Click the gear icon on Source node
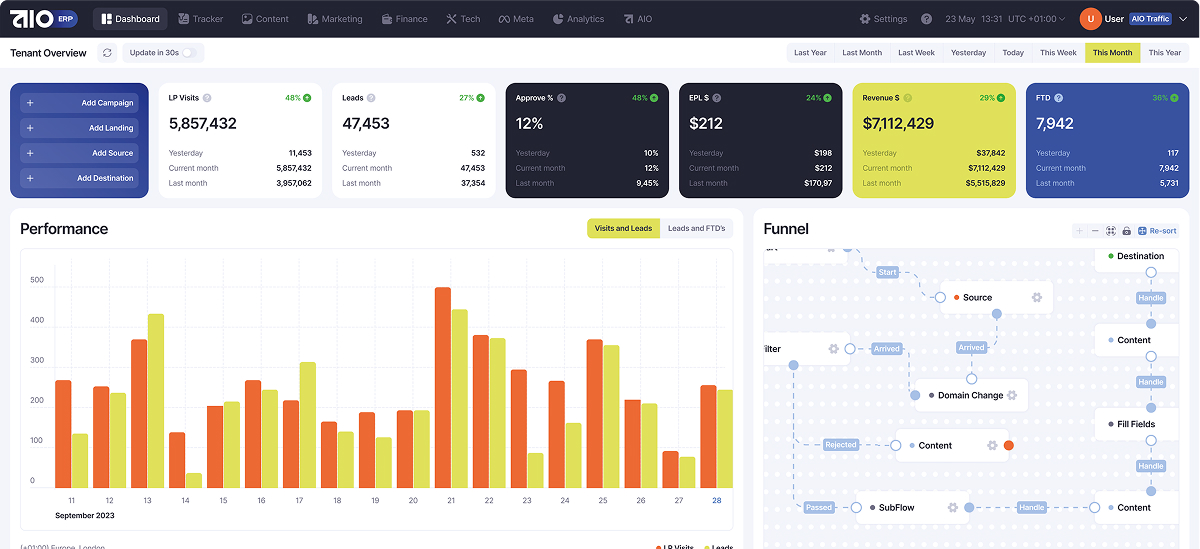The height and width of the screenshot is (549, 1200). 1037,297
